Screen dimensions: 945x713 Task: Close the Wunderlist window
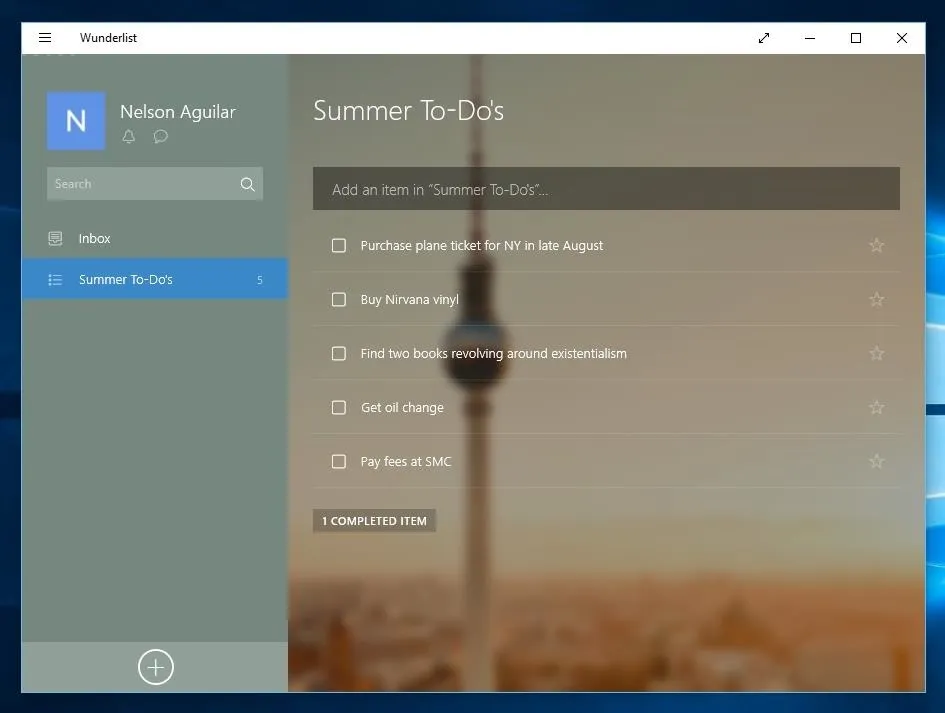click(x=902, y=38)
